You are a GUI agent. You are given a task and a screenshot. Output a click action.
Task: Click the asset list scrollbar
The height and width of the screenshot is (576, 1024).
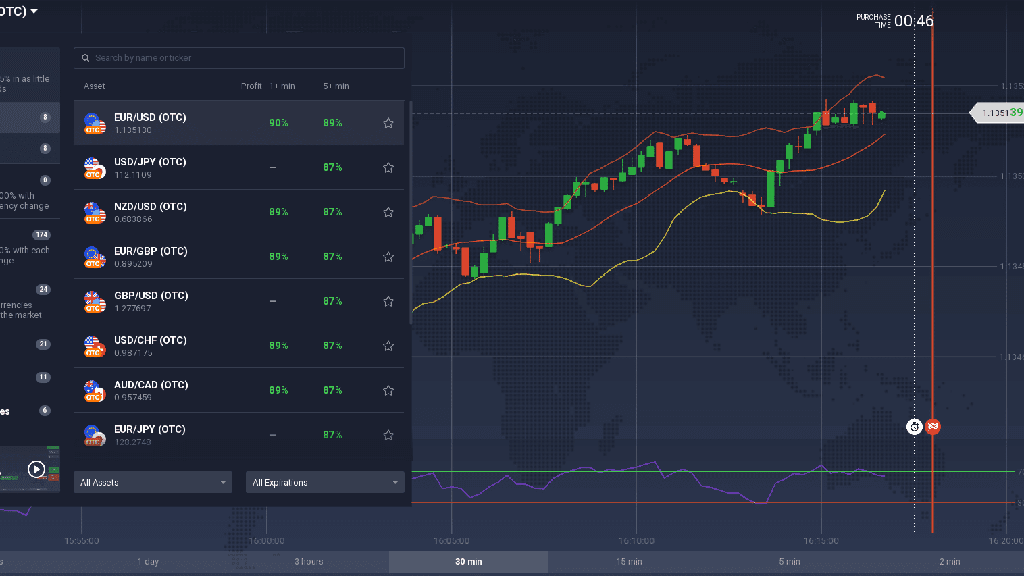tap(411, 212)
